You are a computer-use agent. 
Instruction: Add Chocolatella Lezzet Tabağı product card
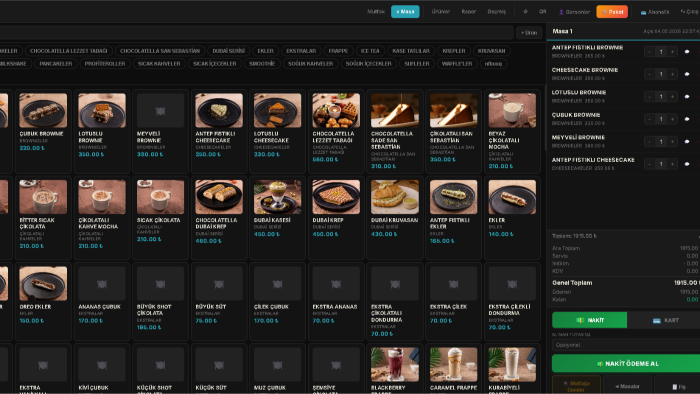[x=336, y=131]
